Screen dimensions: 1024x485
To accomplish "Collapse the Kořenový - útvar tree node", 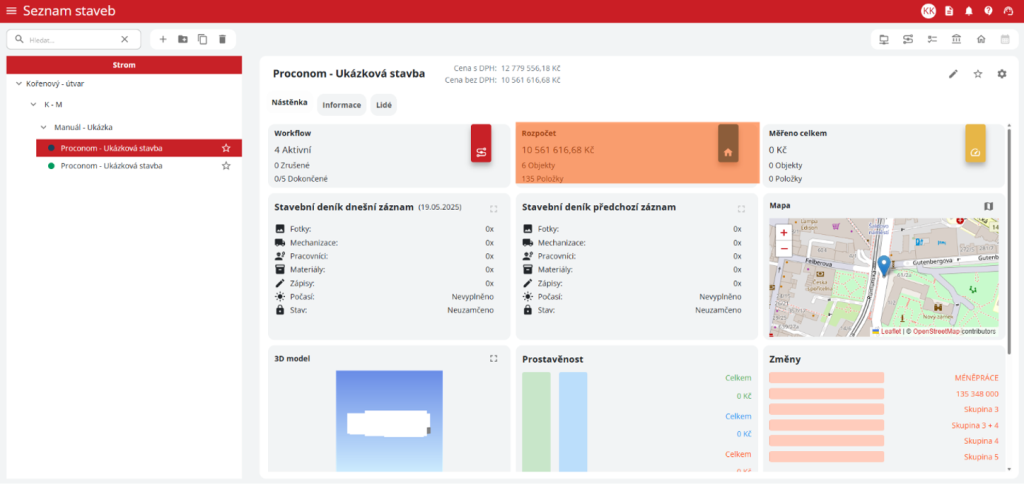I will [x=19, y=84].
